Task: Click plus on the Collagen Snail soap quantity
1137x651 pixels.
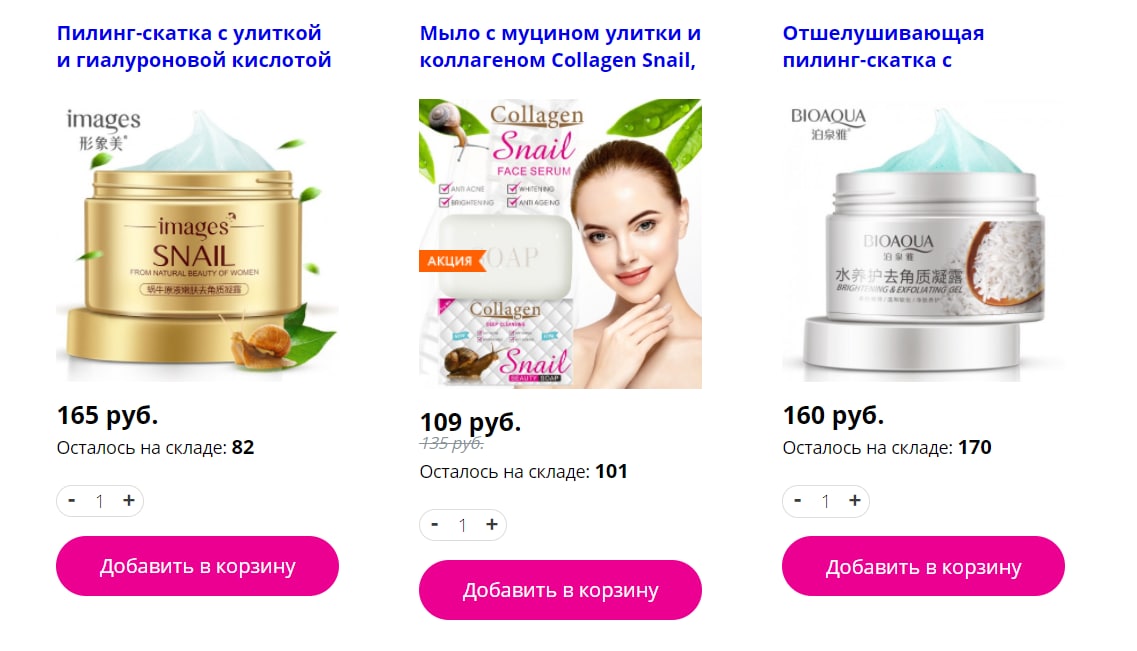Action: [x=492, y=524]
